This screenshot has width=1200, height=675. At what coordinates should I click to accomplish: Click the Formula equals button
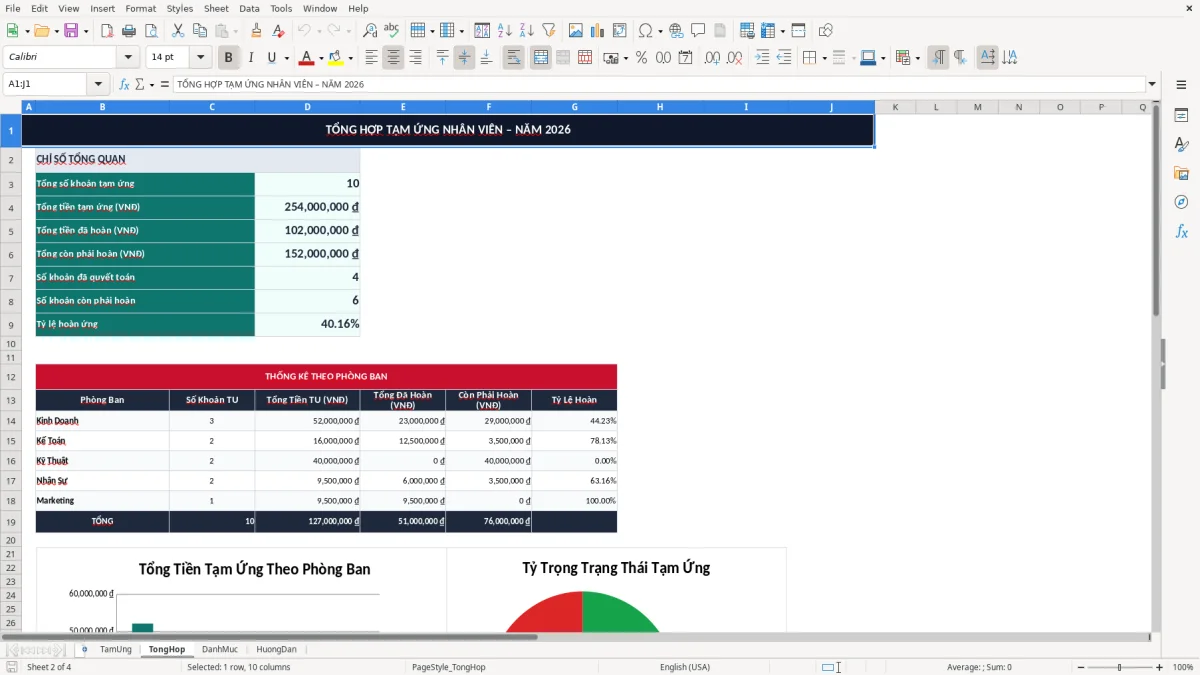165,84
